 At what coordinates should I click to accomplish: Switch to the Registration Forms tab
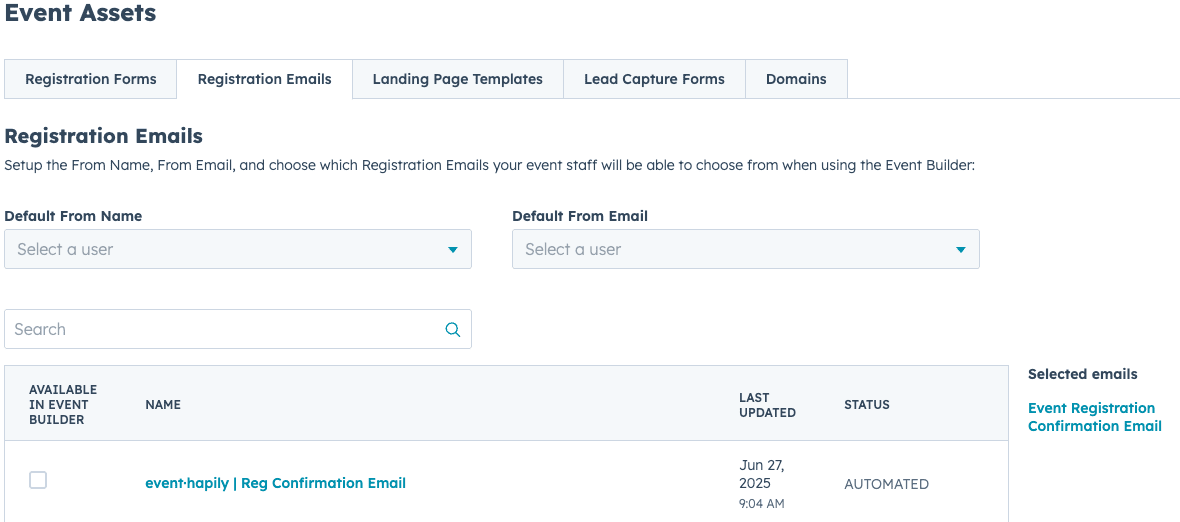point(91,79)
